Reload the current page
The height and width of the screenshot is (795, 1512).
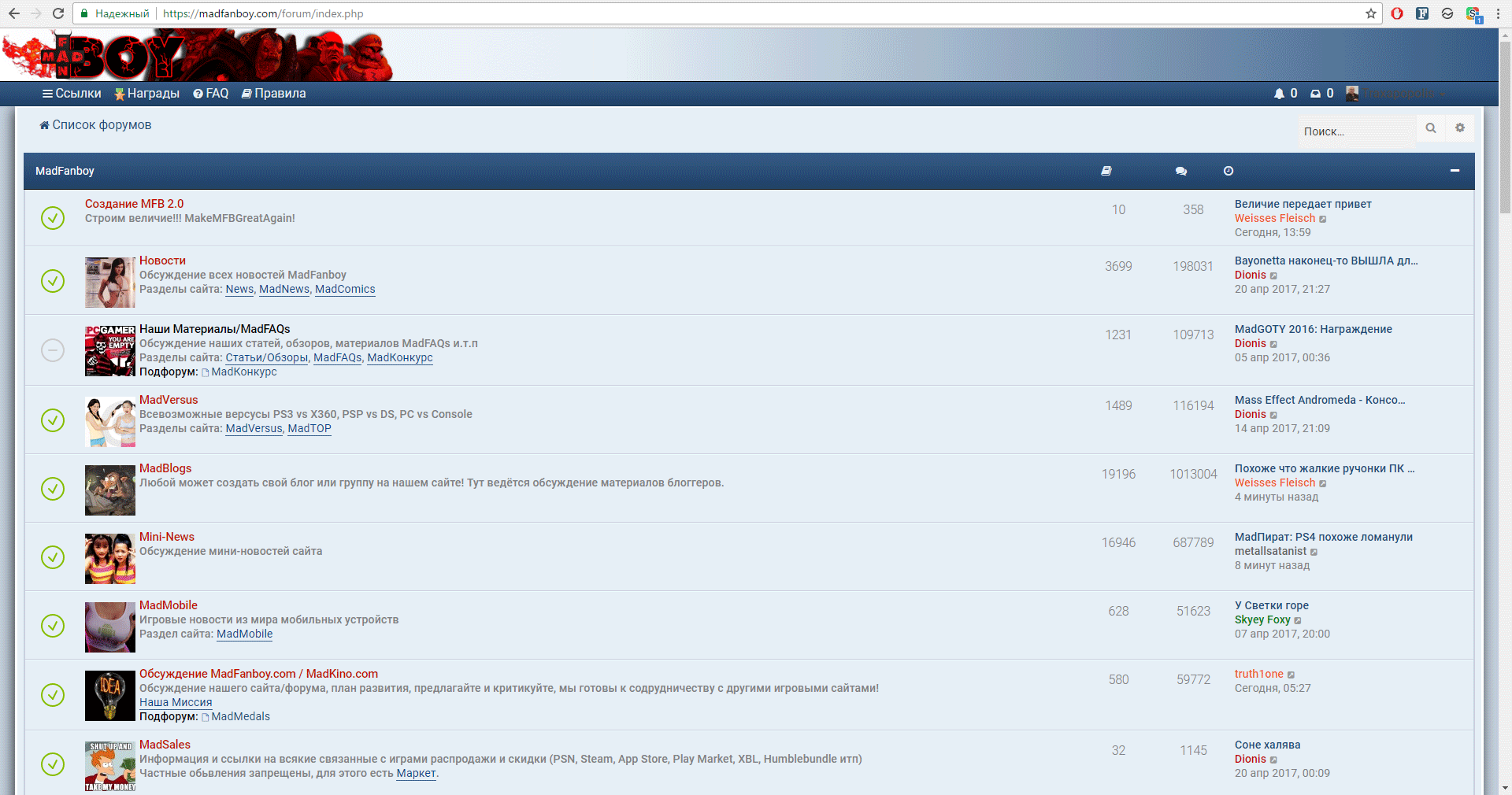pos(58,13)
